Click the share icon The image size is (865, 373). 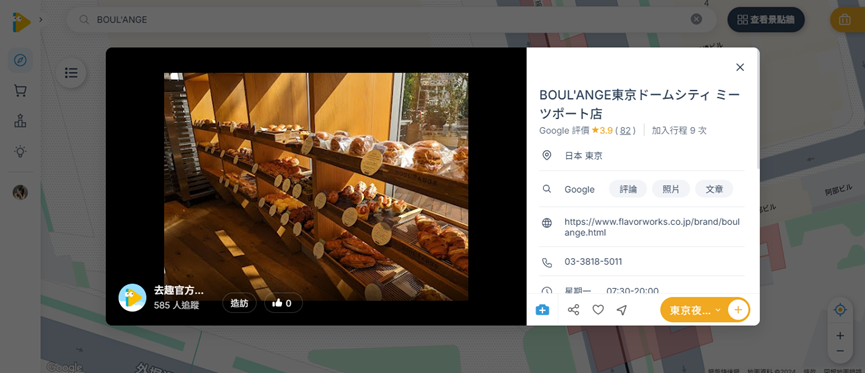(574, 310)
